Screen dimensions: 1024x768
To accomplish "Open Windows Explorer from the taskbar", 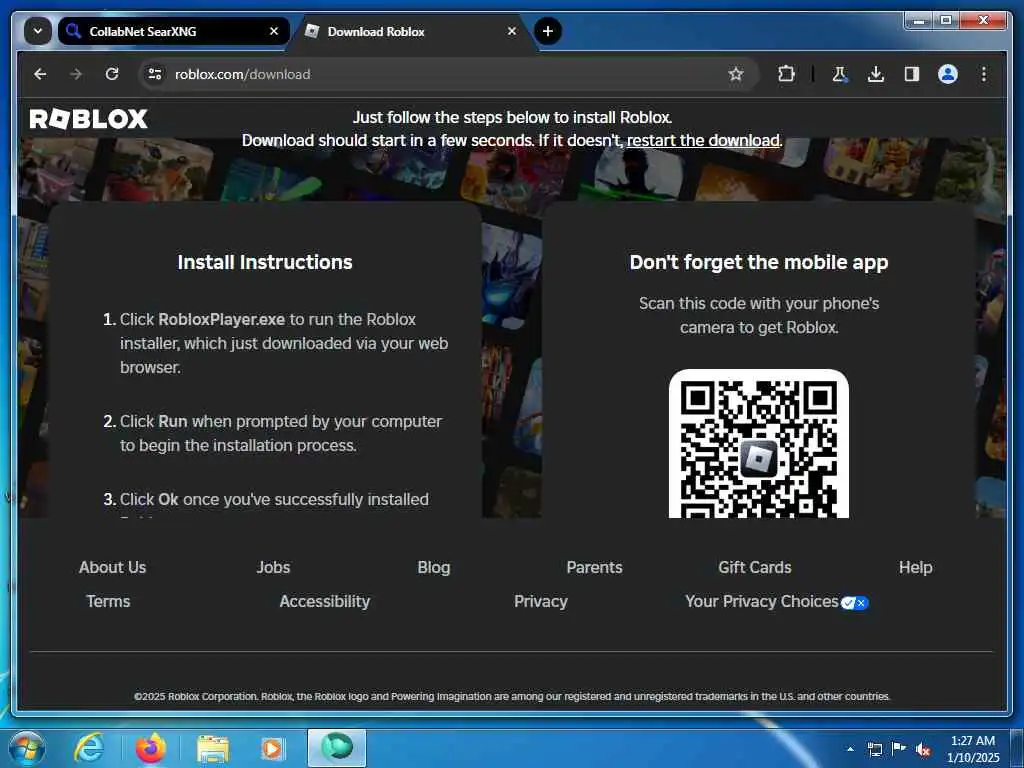I will 213,749.
